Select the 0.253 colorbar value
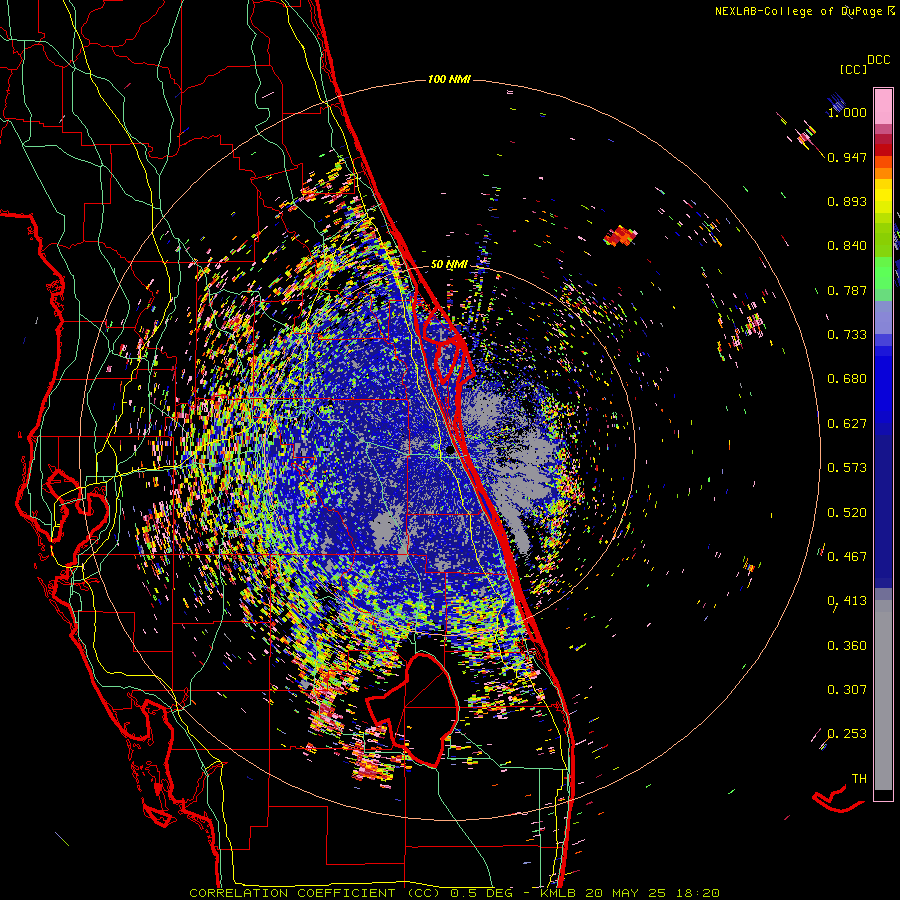Image resolution: width=900 pixels, height=900 pixels. (847, 734)
